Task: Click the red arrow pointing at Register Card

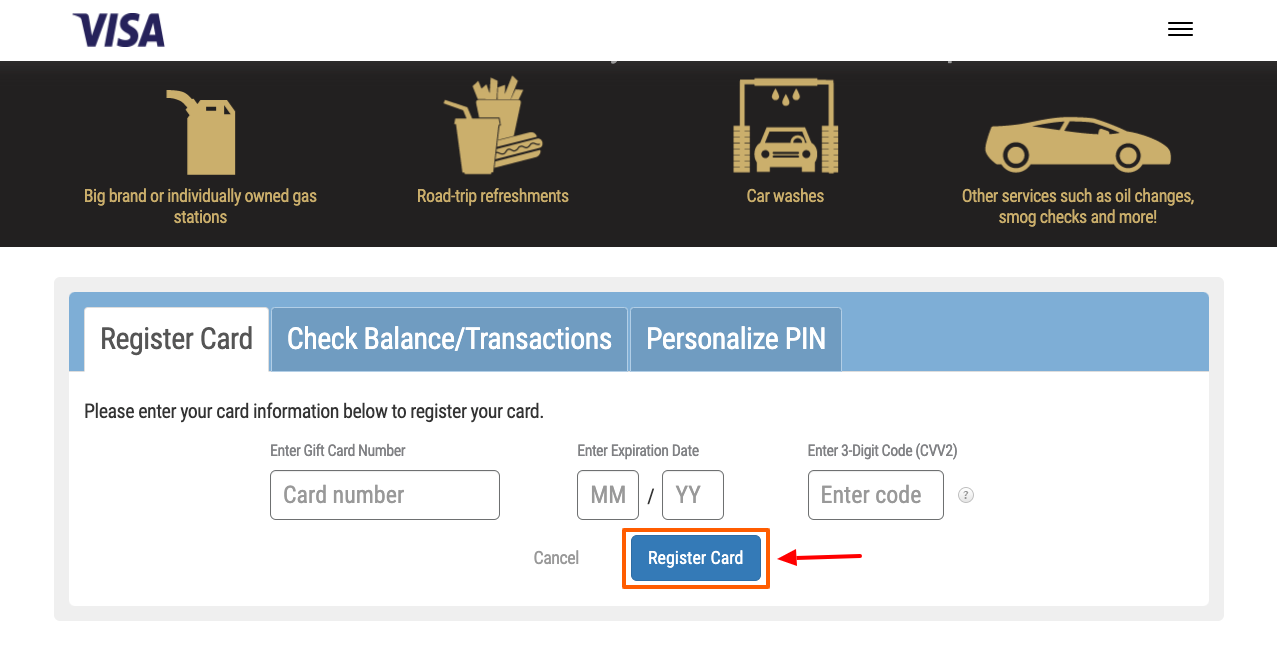Action: 816,557
